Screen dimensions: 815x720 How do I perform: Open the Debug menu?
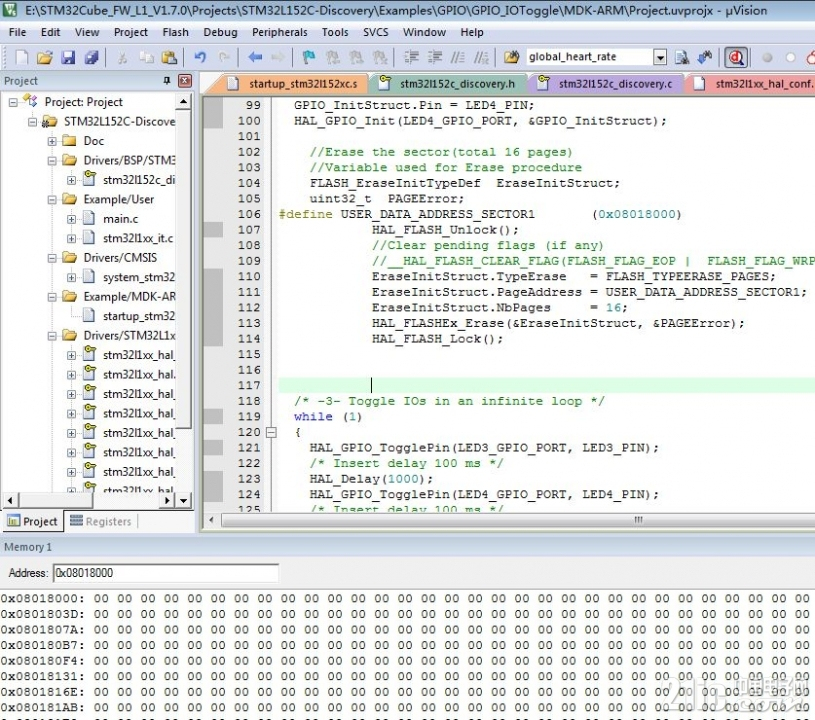coord(220,32)
